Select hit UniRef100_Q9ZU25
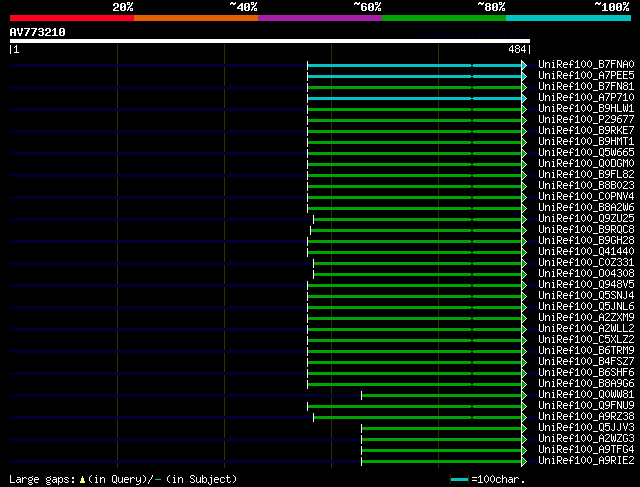The image size is (640, 487). [586, 219]
